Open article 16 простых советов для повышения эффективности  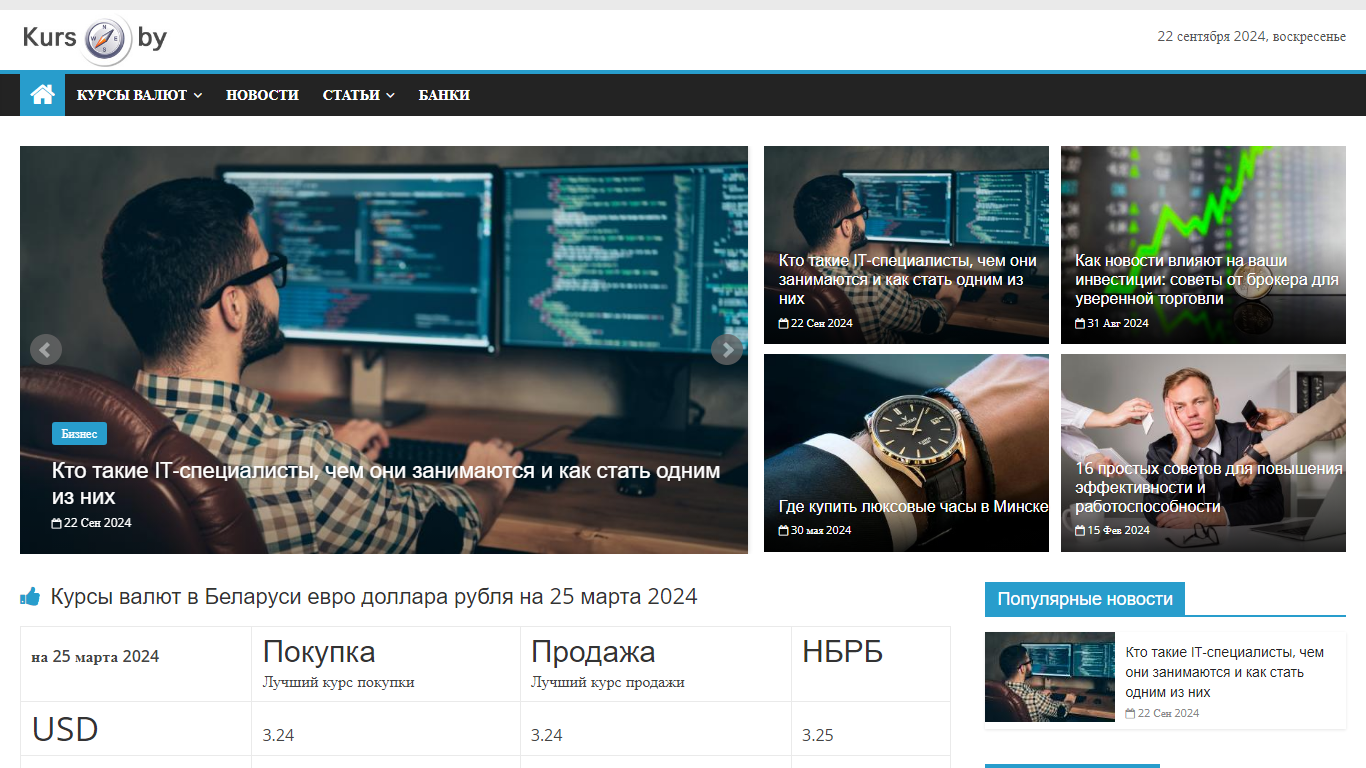click(x=1208, y=487)
